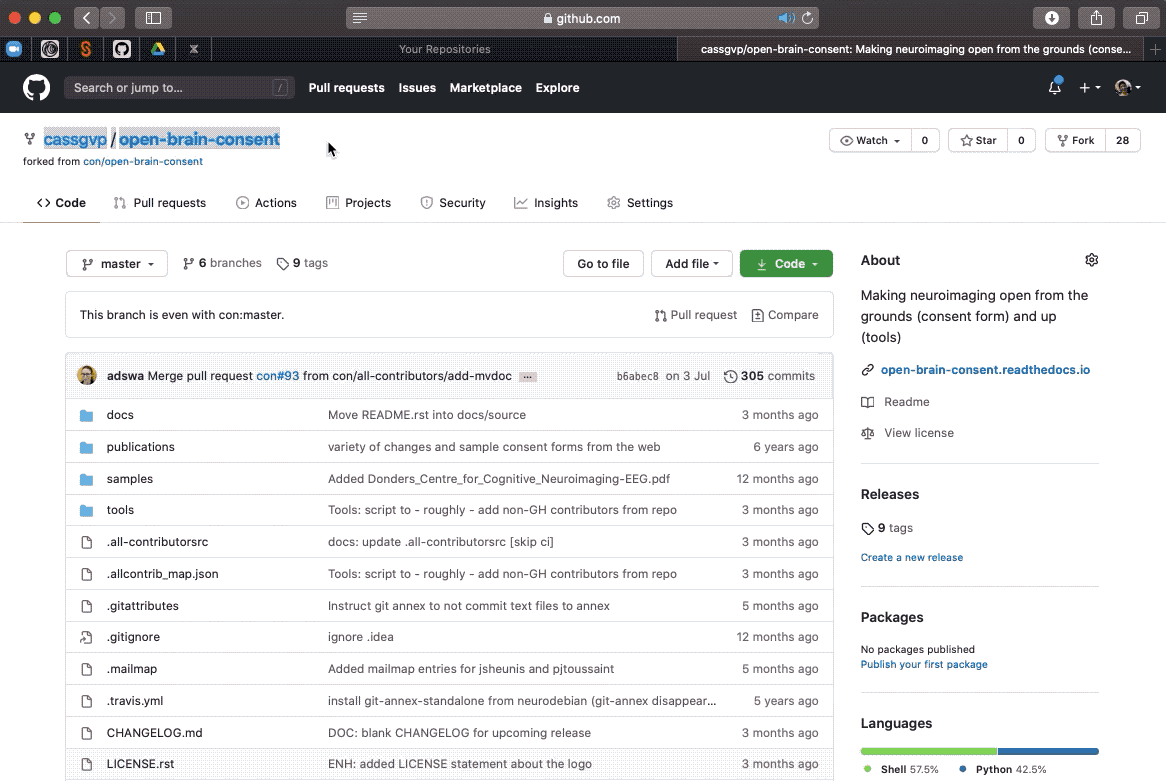
Task: Open the Insights tab
Action: pyautogui.click(x=546, y=202)
